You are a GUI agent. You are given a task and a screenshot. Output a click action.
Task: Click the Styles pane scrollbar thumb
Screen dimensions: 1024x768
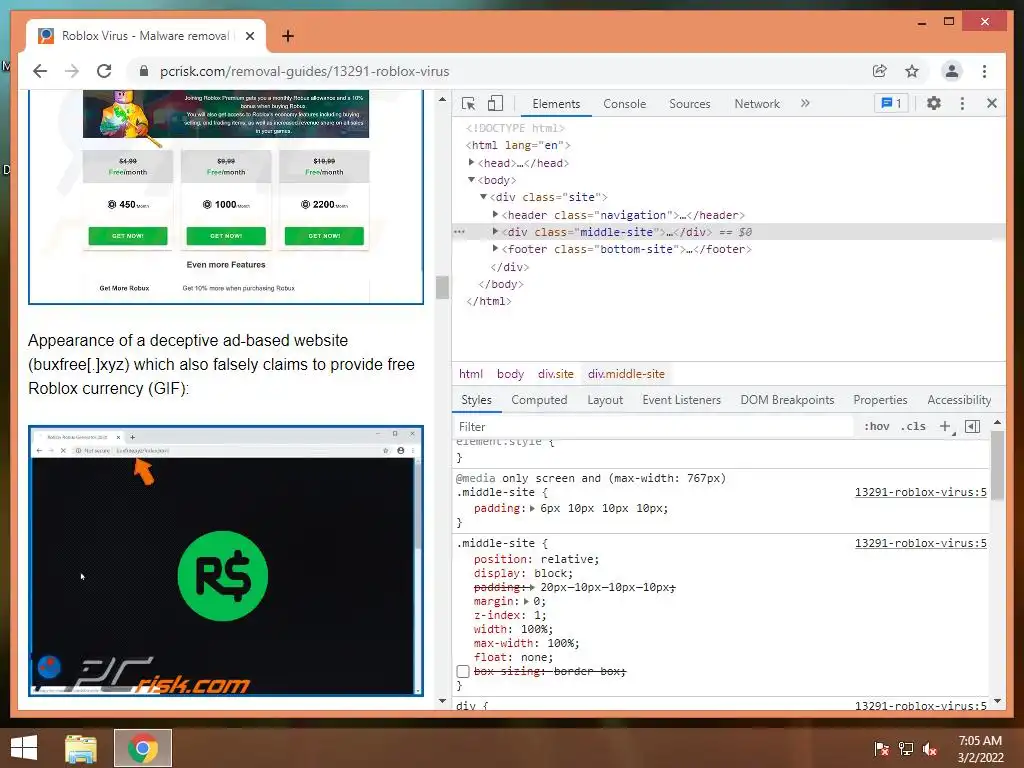tap(997, 466)
